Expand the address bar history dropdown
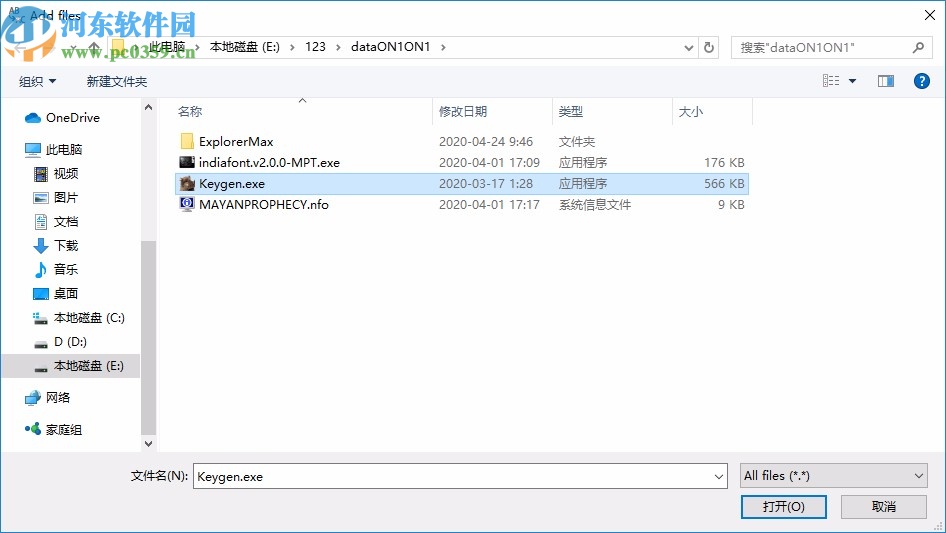 pyautogui.click(x=688, y=48)
